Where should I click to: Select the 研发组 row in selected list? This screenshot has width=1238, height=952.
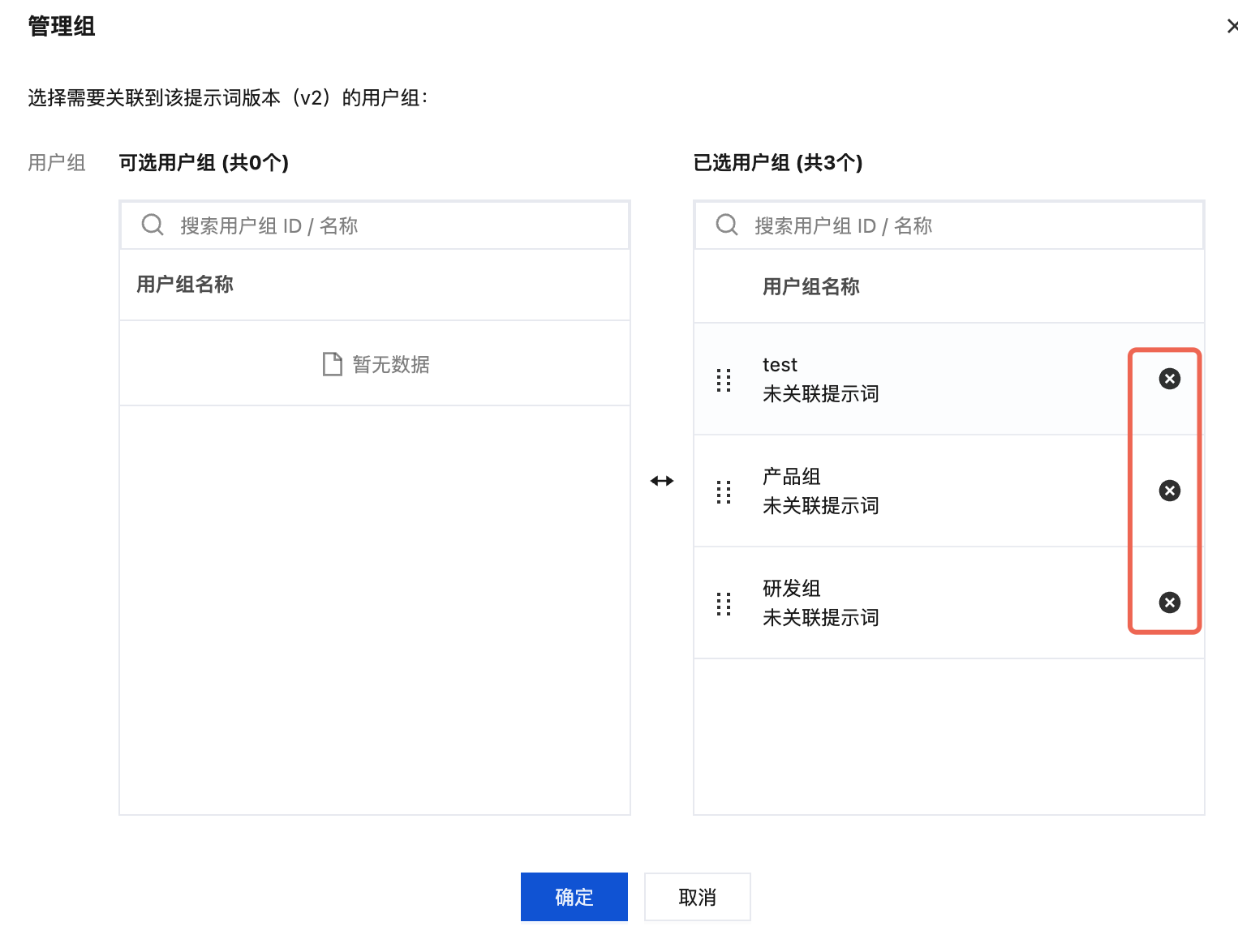[x=949, y=603]
